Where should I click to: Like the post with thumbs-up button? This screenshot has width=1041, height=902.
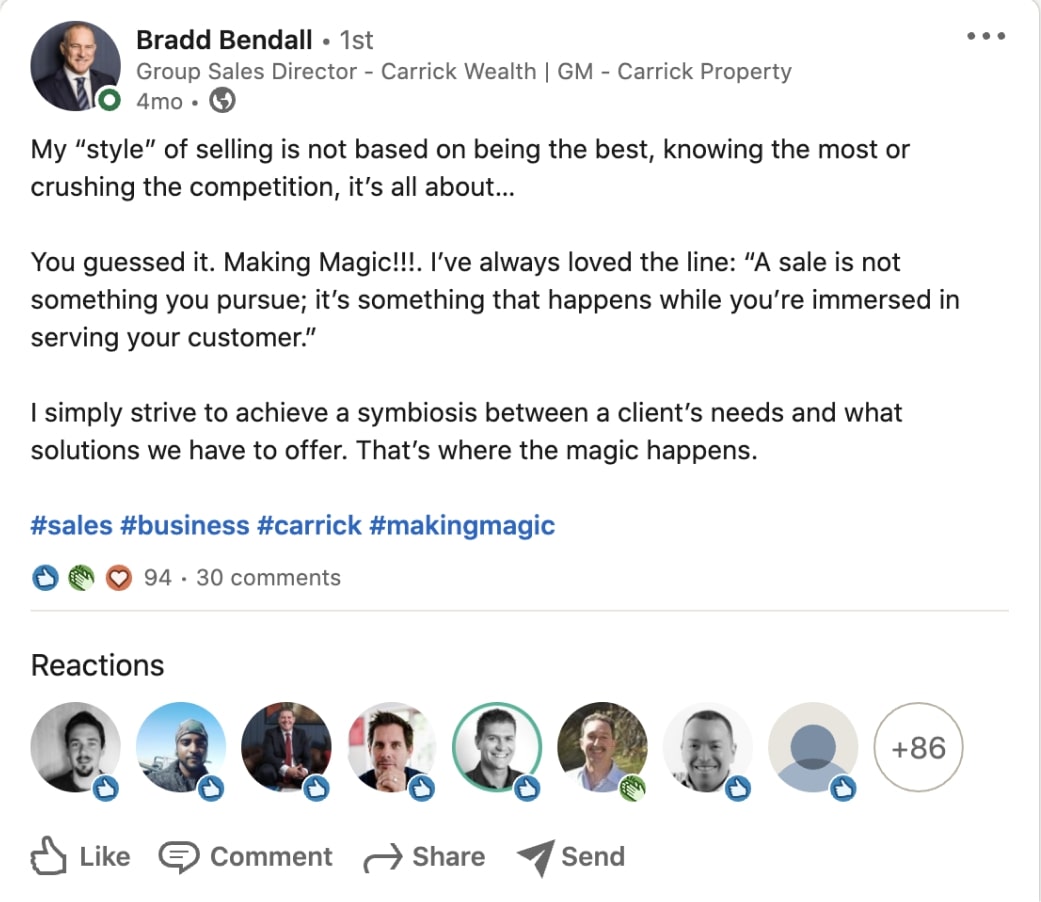click(x=80, y=857)
